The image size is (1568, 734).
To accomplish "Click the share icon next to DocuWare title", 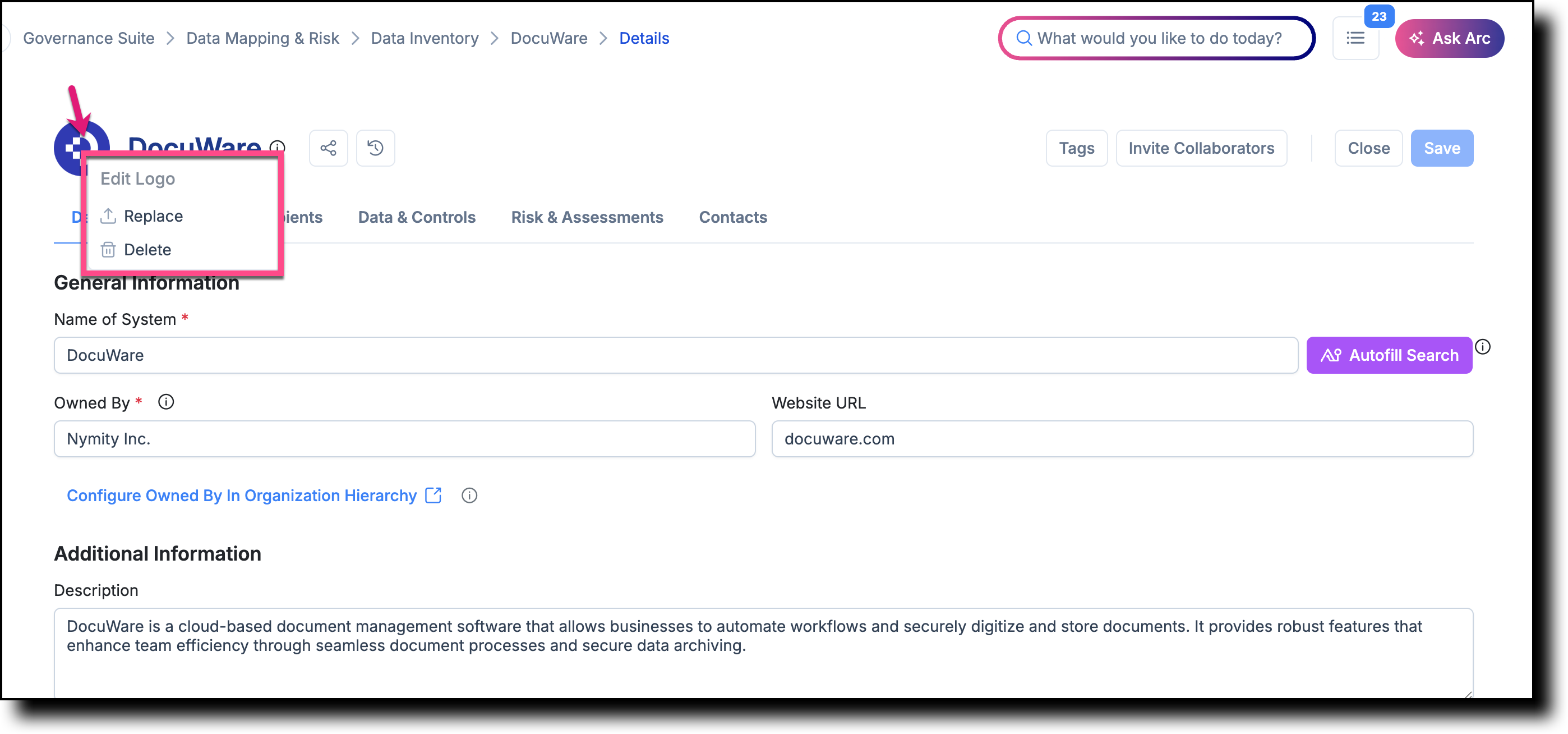I will [328, 148].
